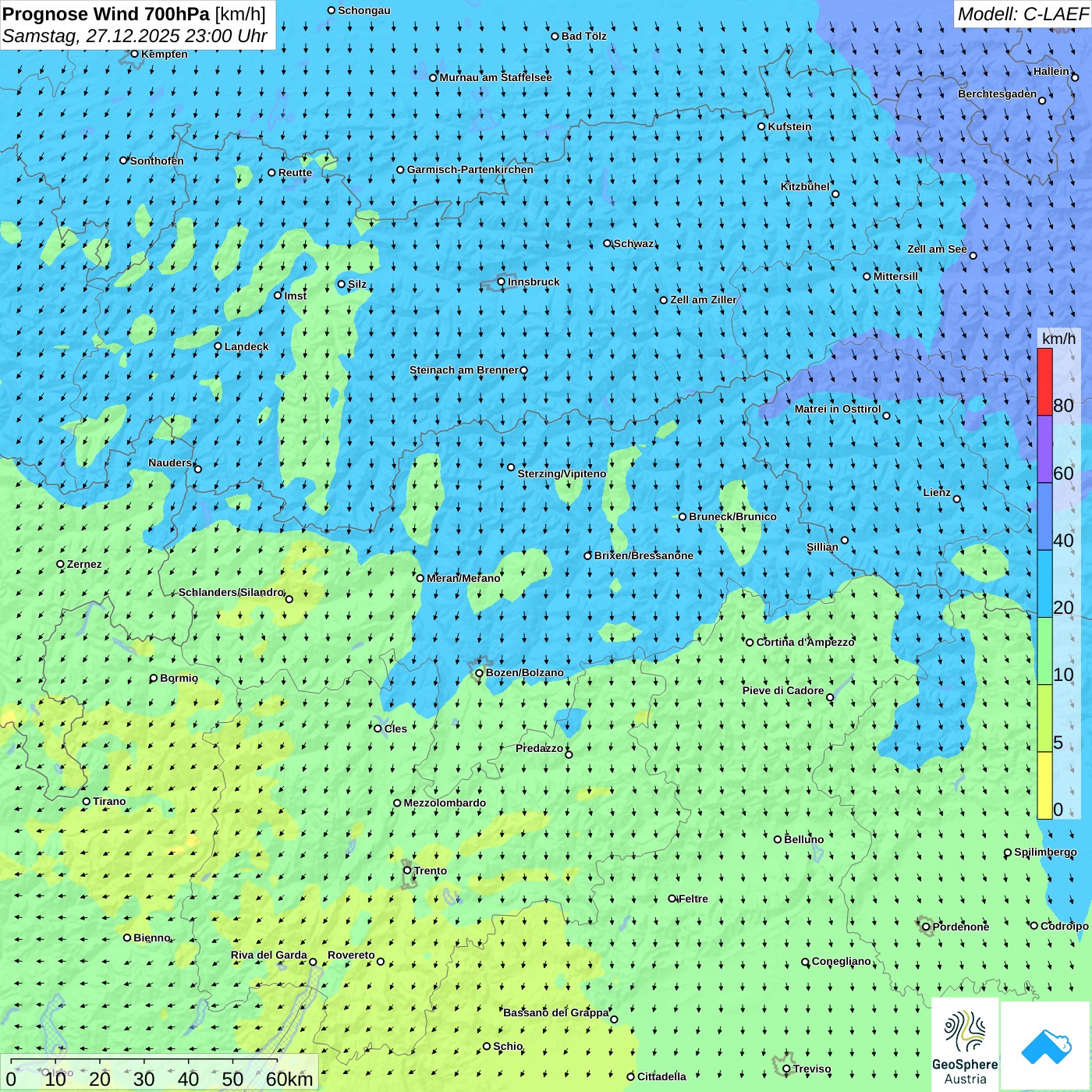Click the Trento city marker
The width and height of the screenshot is (1092, 1092).
point(407,870)
